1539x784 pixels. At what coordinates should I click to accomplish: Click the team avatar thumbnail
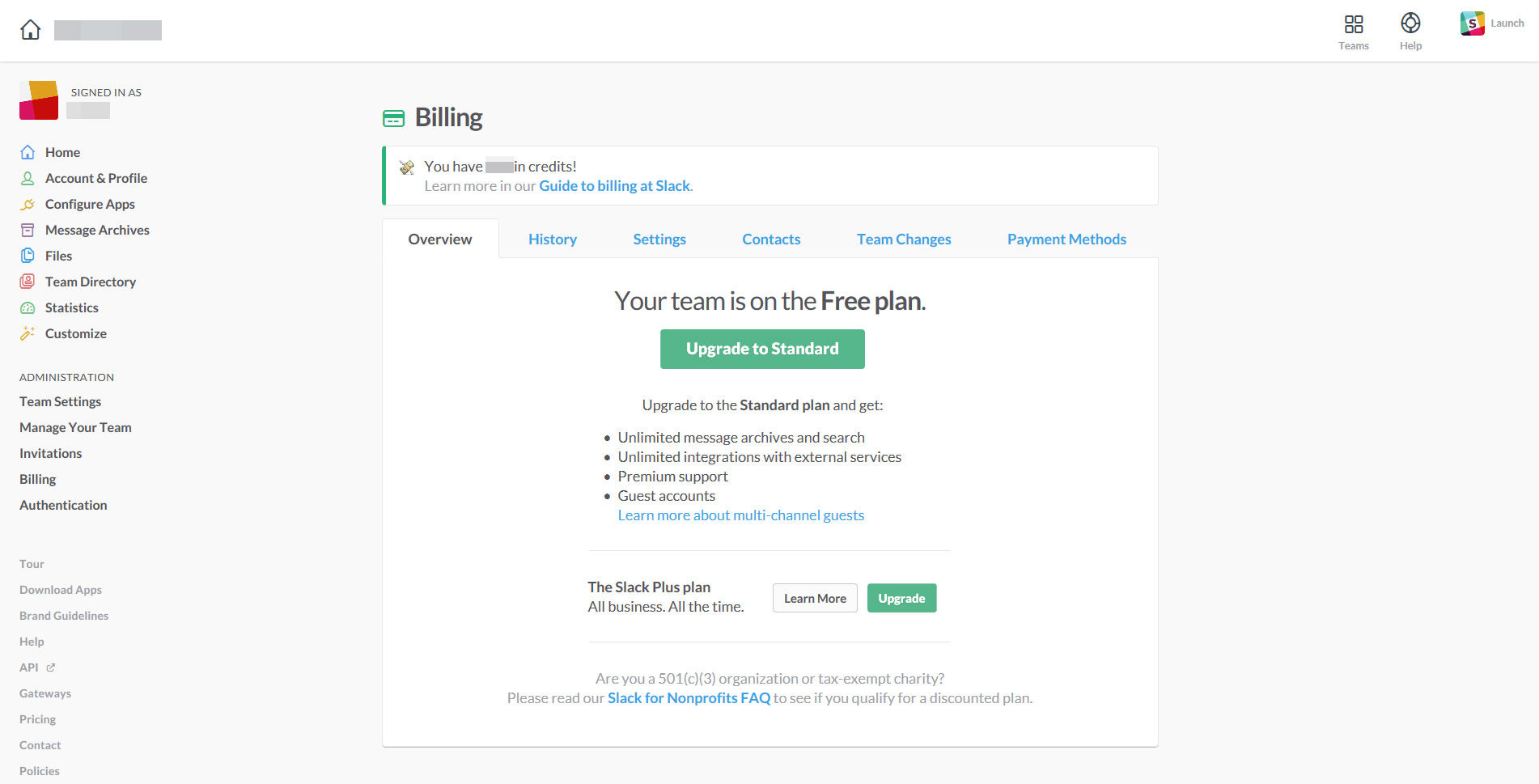click(39, 100)
